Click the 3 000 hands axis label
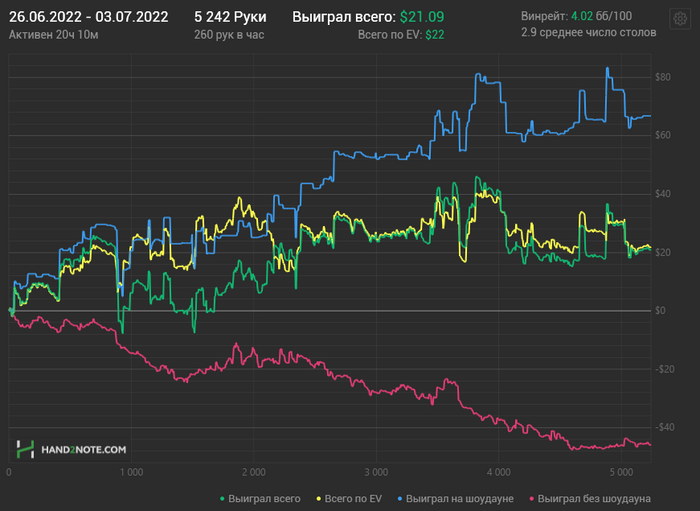This screenshot has height=511, width=700. (x=376, y=472)
